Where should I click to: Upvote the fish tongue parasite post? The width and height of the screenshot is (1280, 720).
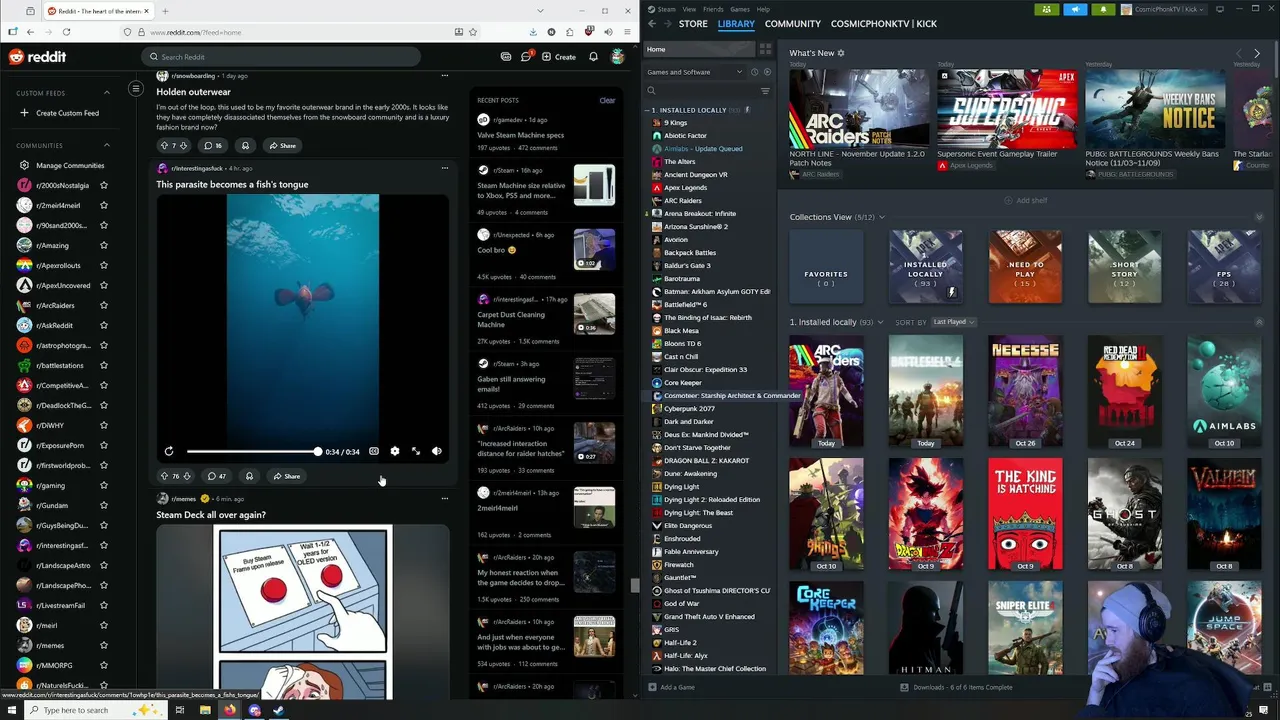click(x=164, y=476)
